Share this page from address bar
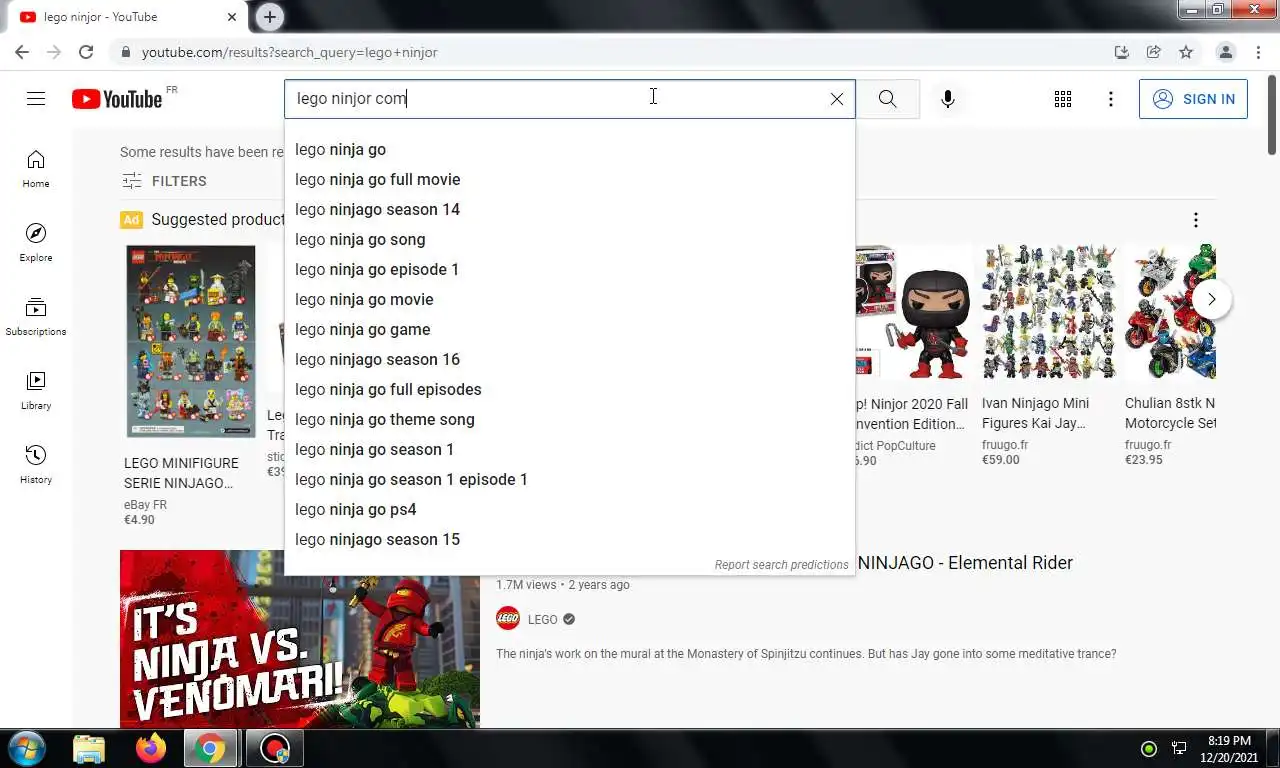1280x768 pixels. (1154, 52)
